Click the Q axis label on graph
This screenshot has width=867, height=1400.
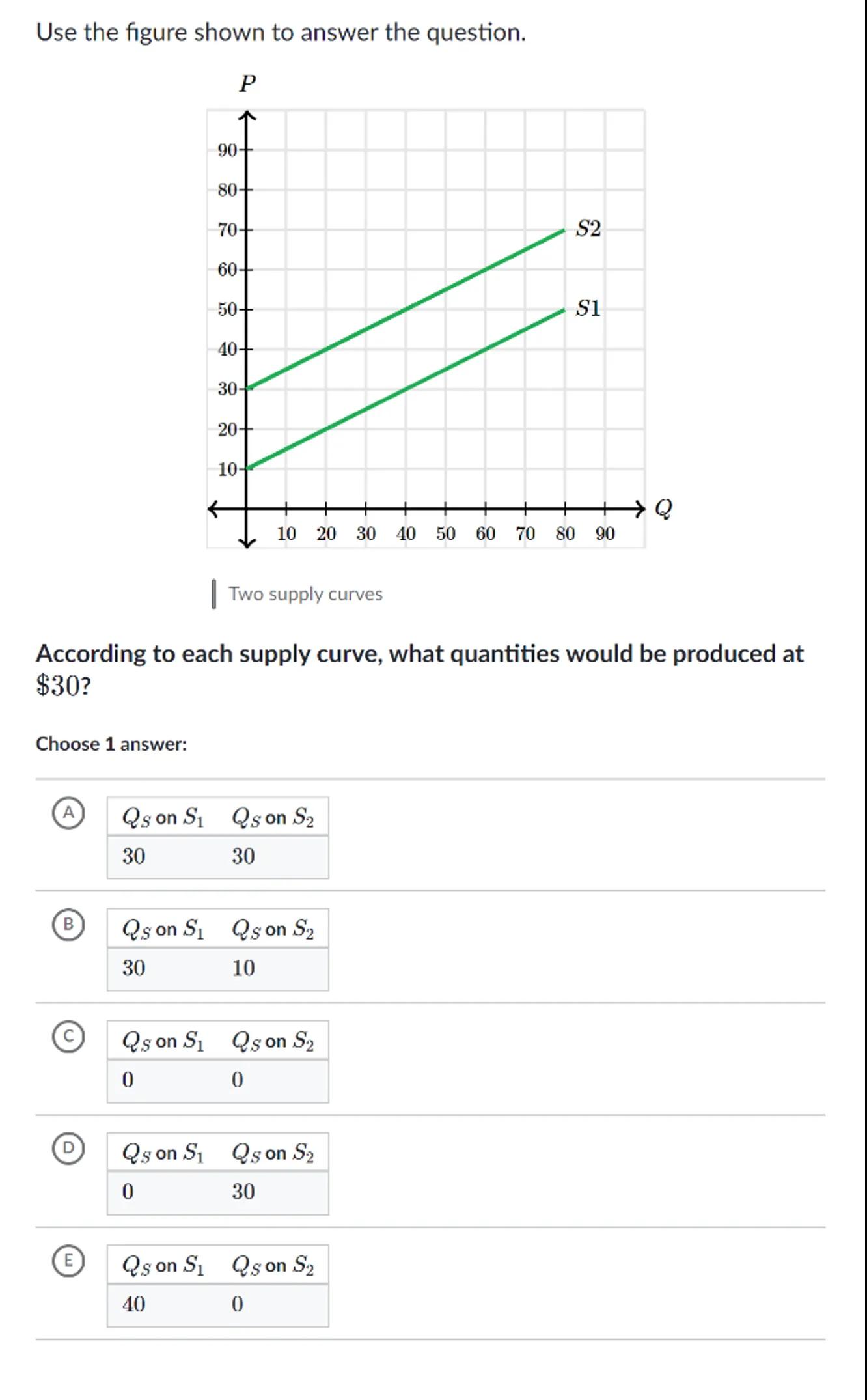click(663, 508)
